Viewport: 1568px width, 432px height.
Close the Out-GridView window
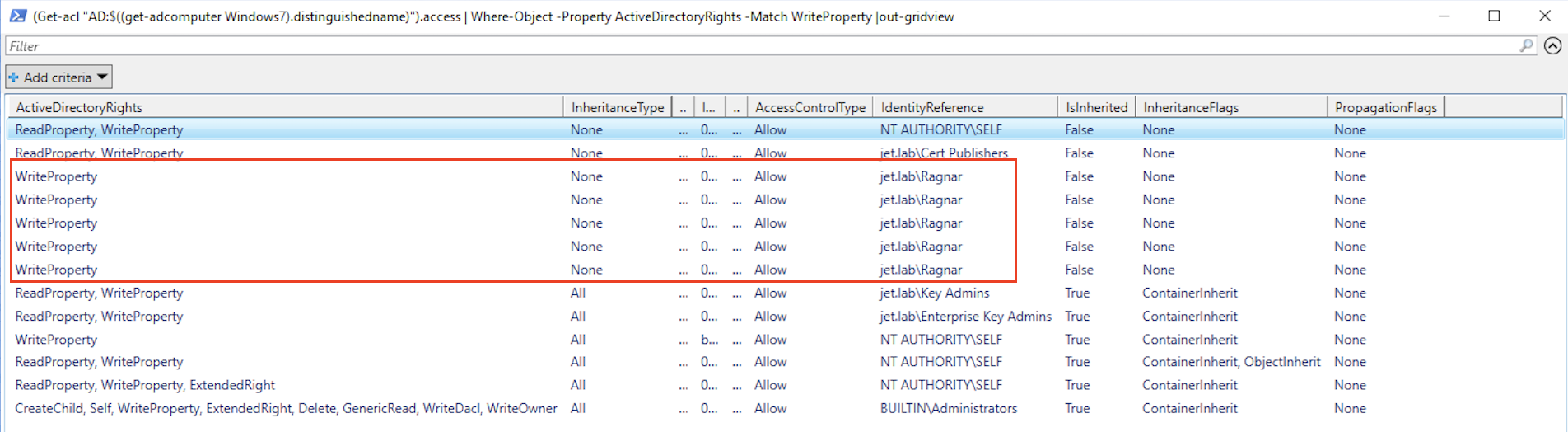(1545, 16)
